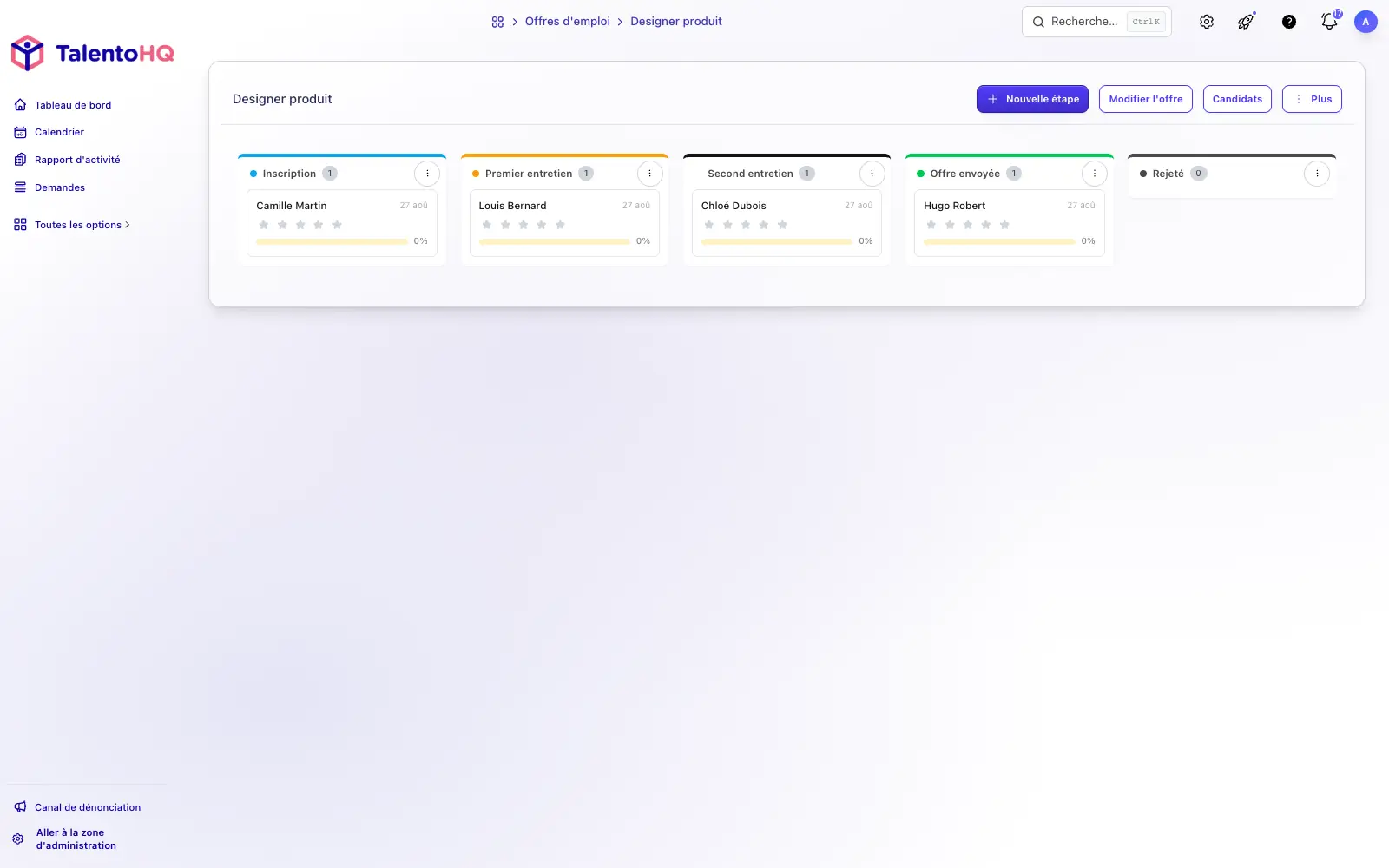Open the user avatar menu

(1366, 22)
